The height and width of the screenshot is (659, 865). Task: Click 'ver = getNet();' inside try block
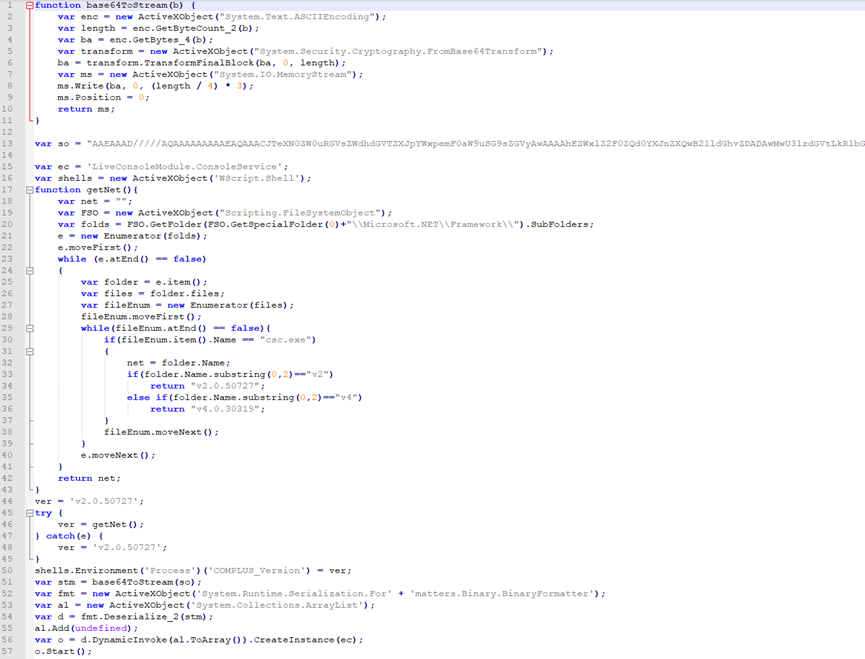click(100, 524)
